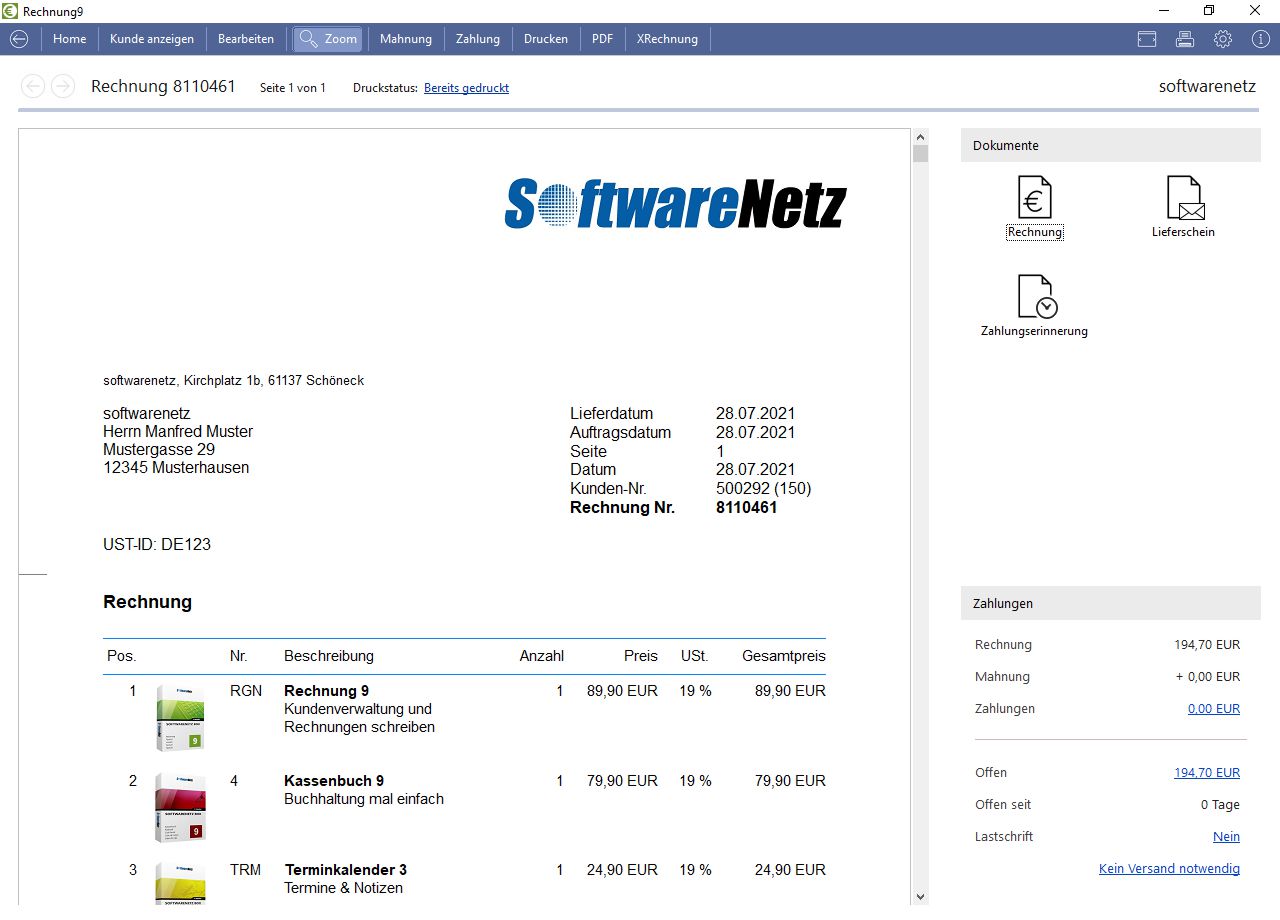Toggle Lastschrift by clicking Nein
Image resolution: width=1280 pixels, height=920 pixels.
coord(1226,836)
